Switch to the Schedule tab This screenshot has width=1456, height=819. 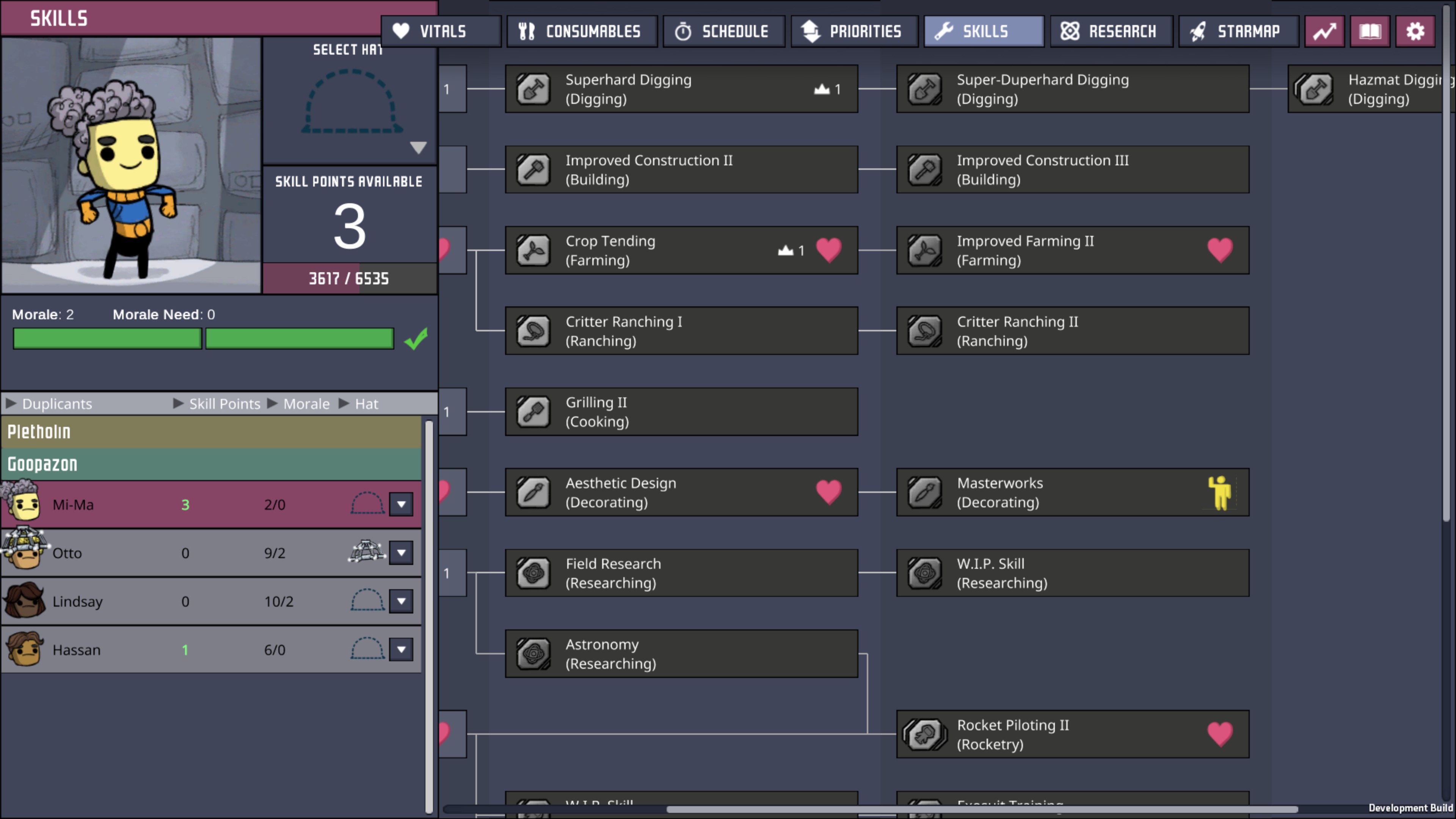tap(723, 31)
